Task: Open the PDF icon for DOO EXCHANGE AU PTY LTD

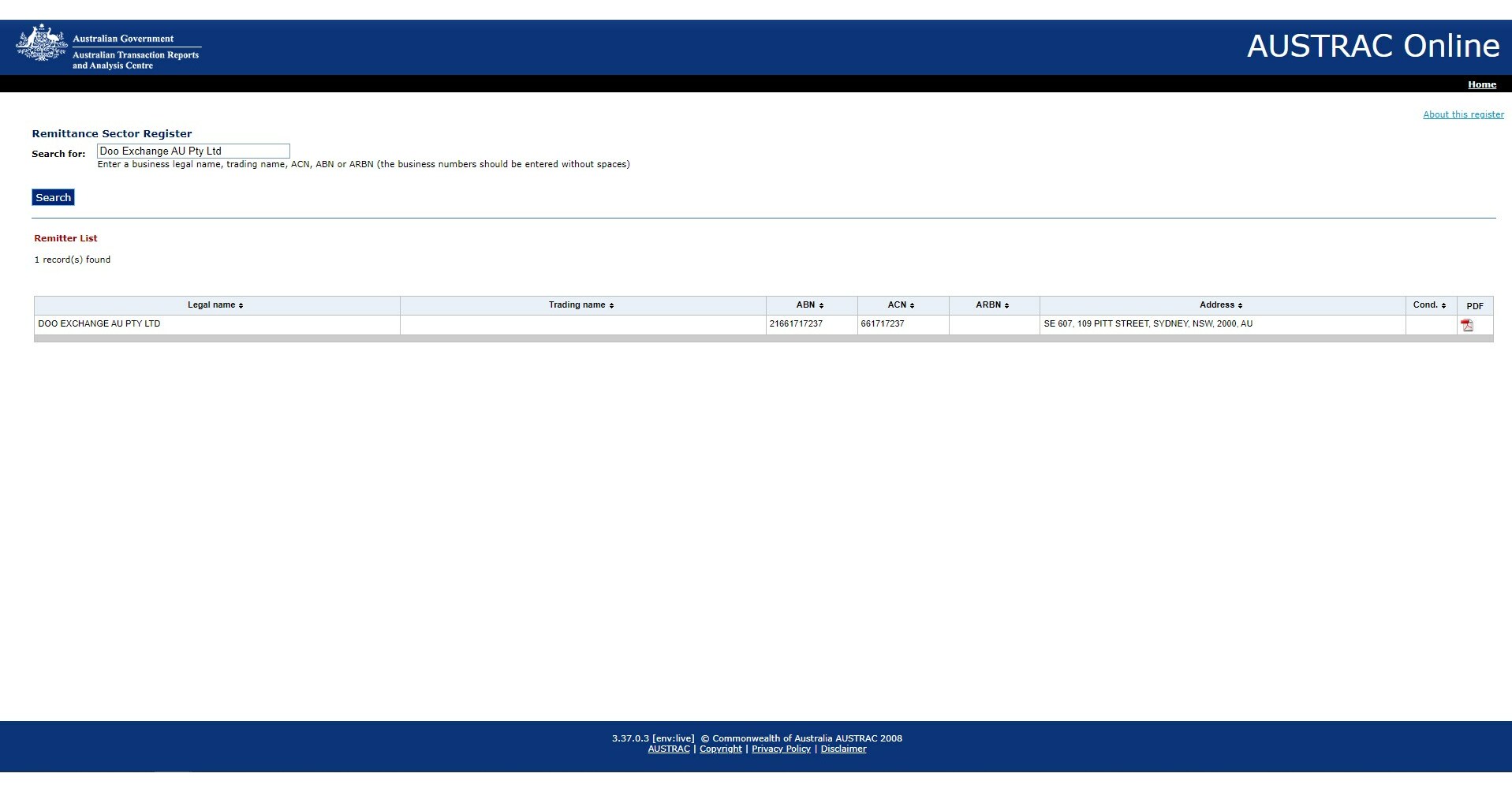Action: [x=1467, y=325]
